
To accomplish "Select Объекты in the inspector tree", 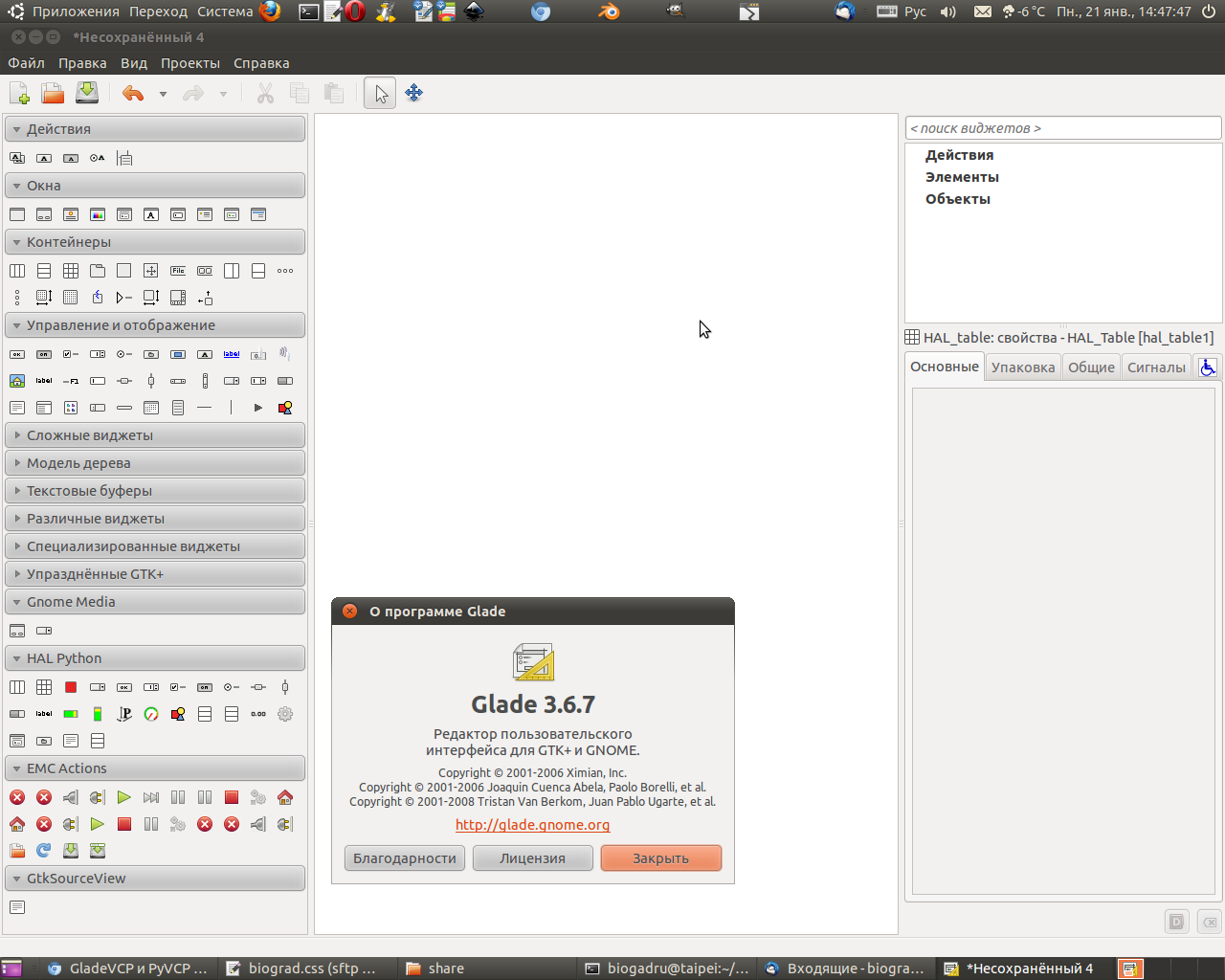I will 958,199.
